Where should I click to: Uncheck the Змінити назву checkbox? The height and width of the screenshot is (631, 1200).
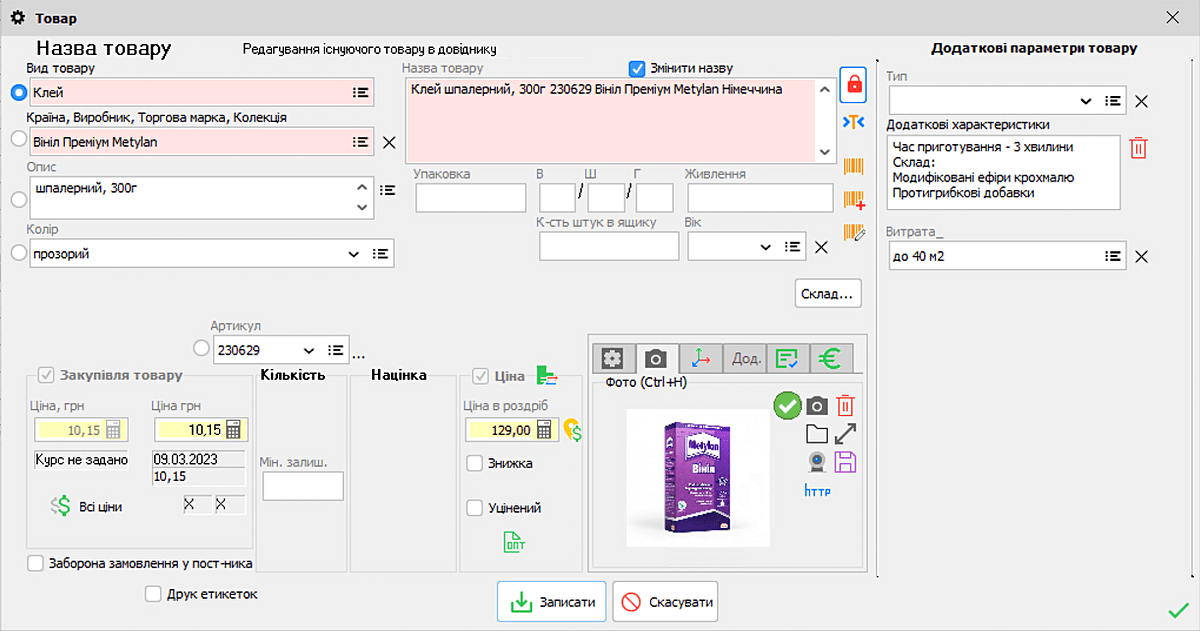click(637, 69)
